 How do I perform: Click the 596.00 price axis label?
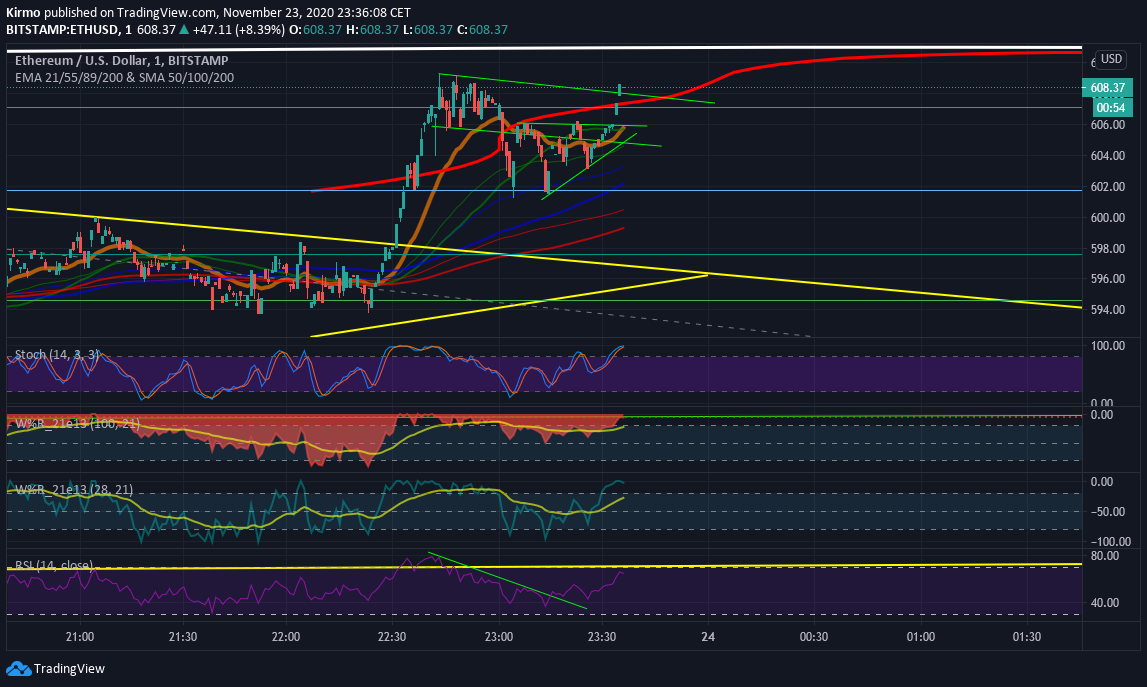click(x=1107, y=279)
